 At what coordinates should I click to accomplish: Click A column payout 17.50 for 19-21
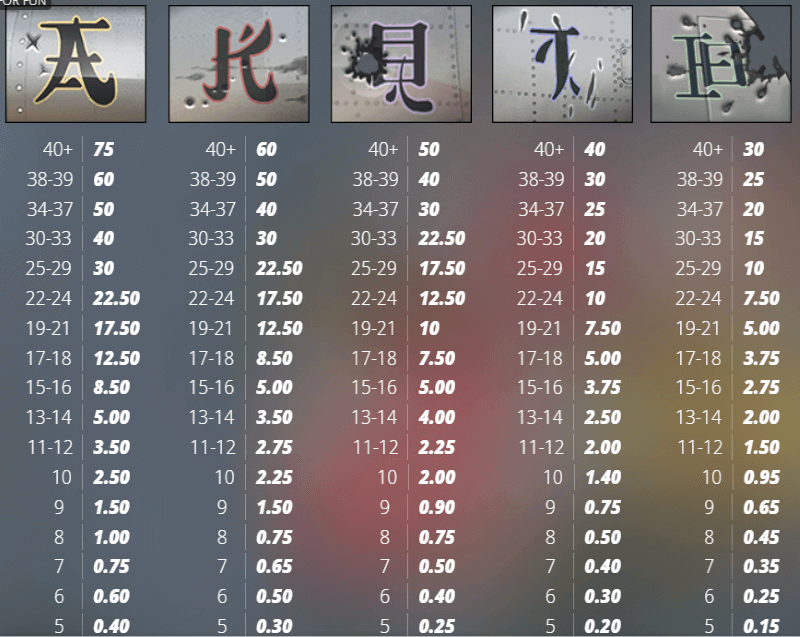(x=117, y=328)
